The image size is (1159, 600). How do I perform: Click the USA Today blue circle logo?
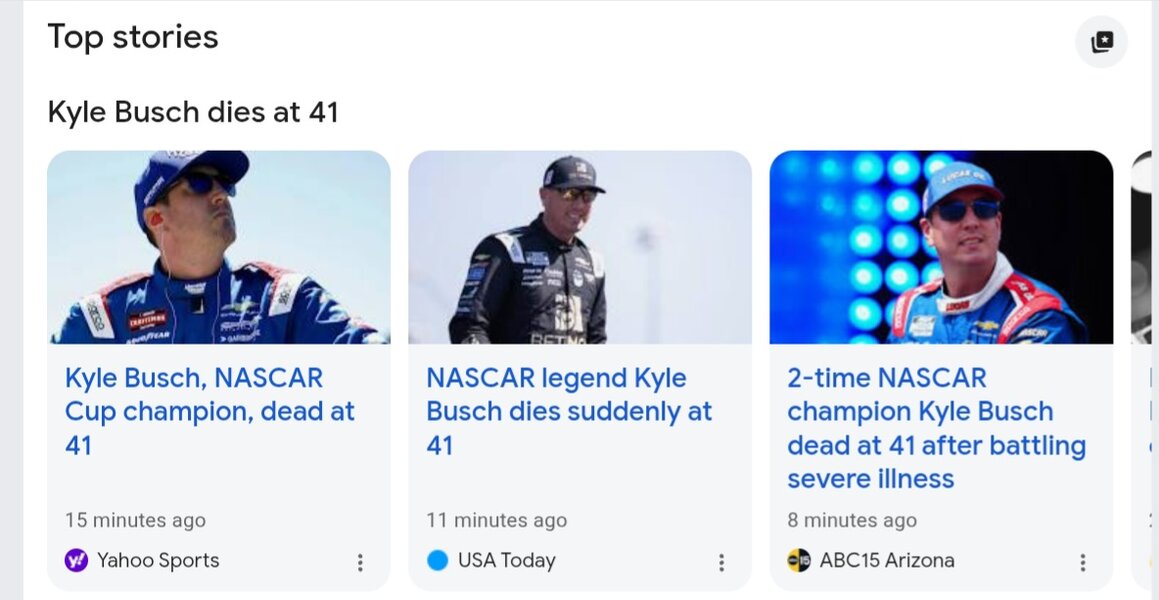(x=438, y=561)
